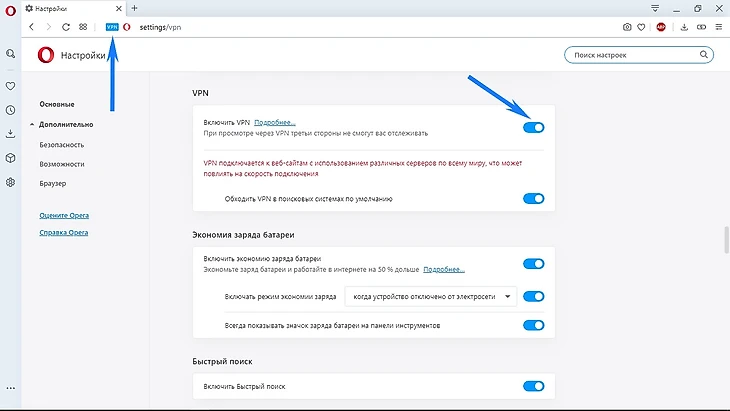The width and height of the screenshot is (730, 411).
Task: Open the Opera main menu logo
Action: pos(10,10)
